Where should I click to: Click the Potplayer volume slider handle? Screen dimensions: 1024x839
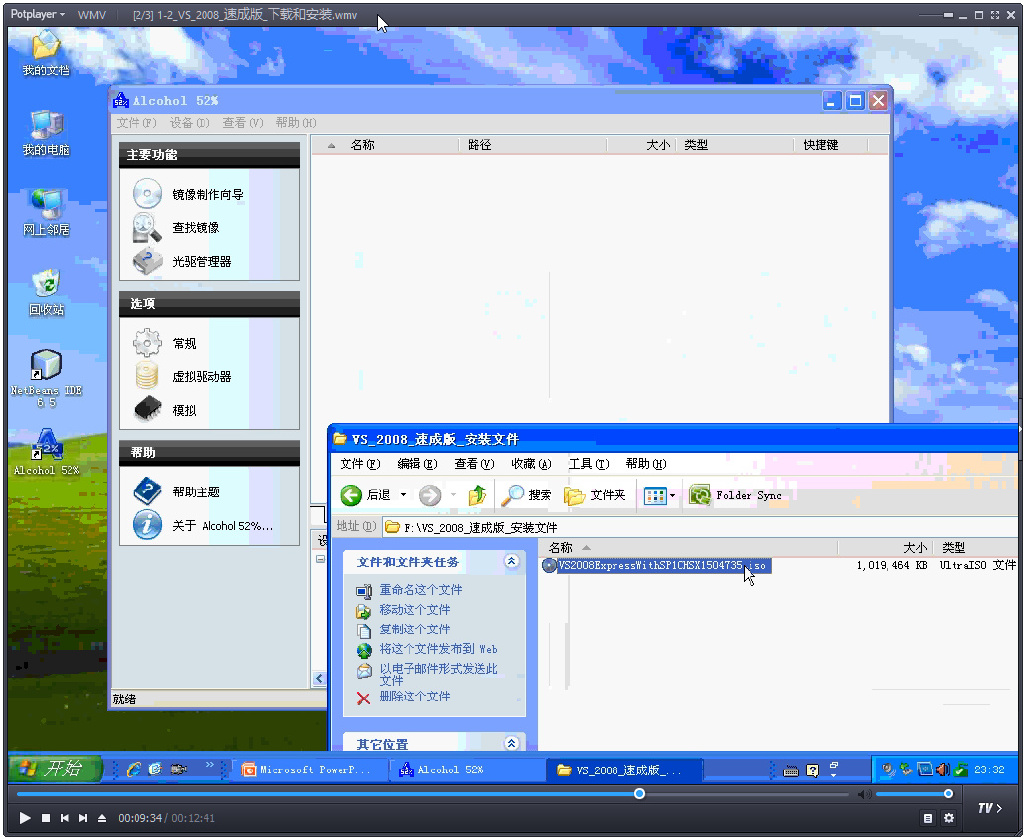pyautogui.click(x=948, y=794)
